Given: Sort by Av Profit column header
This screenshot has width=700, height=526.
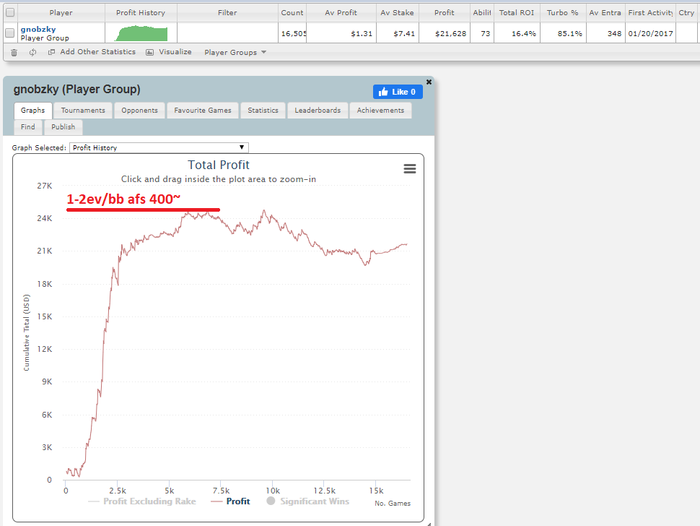Looking at the screenshot, I should pos(341,13).
